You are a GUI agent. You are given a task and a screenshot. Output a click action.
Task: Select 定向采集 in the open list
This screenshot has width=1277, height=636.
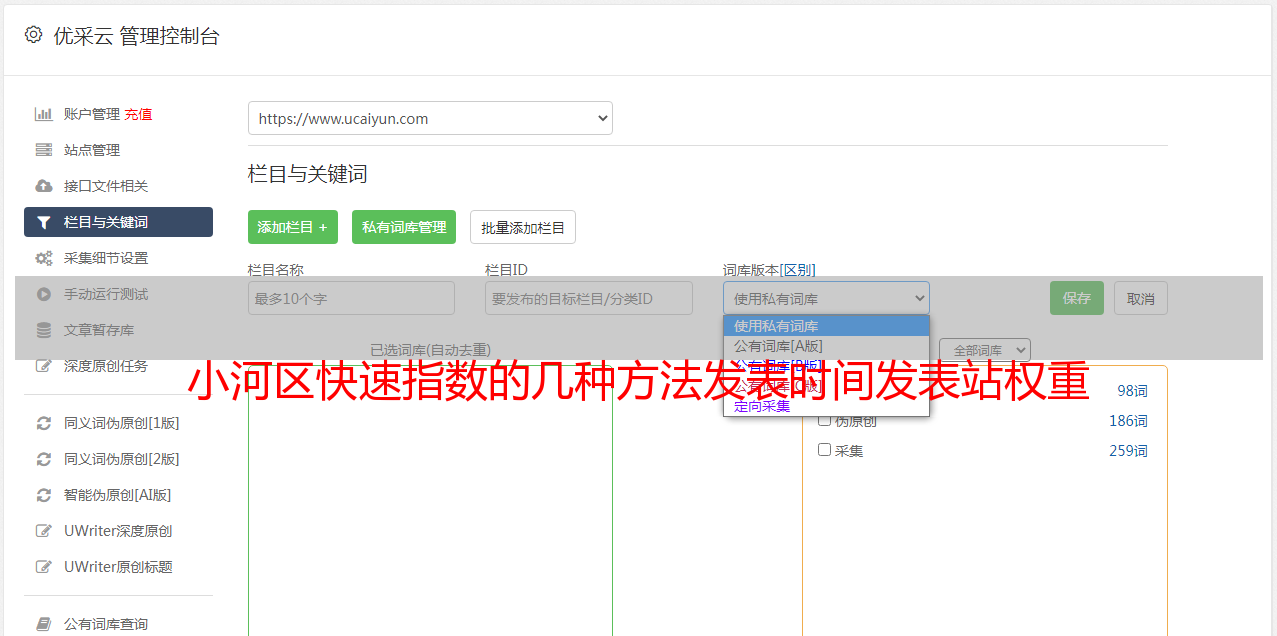(826, 406)
